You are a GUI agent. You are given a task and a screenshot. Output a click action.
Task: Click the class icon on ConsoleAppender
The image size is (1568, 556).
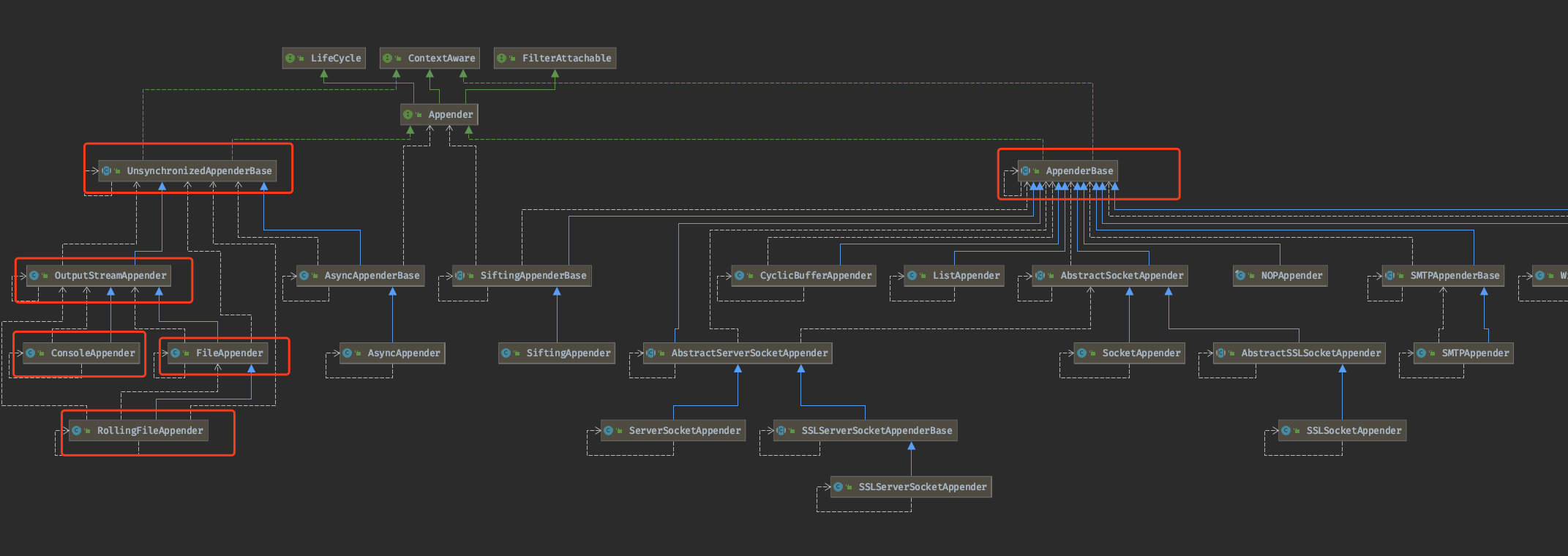pyautogui.click(x=31, y=353)
